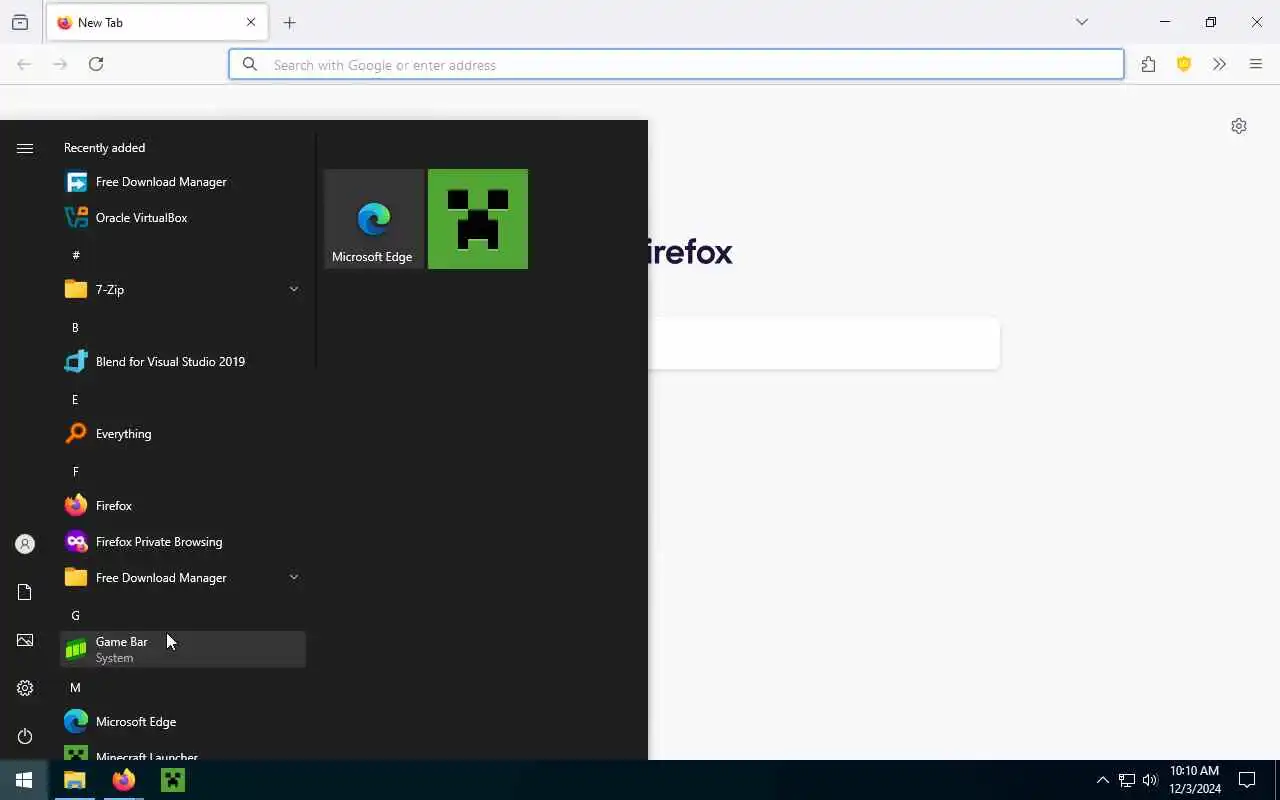Screen dimensions: 1280x800
Task: Open the clock showing 10:10 AM
Action: point(1195,780)
